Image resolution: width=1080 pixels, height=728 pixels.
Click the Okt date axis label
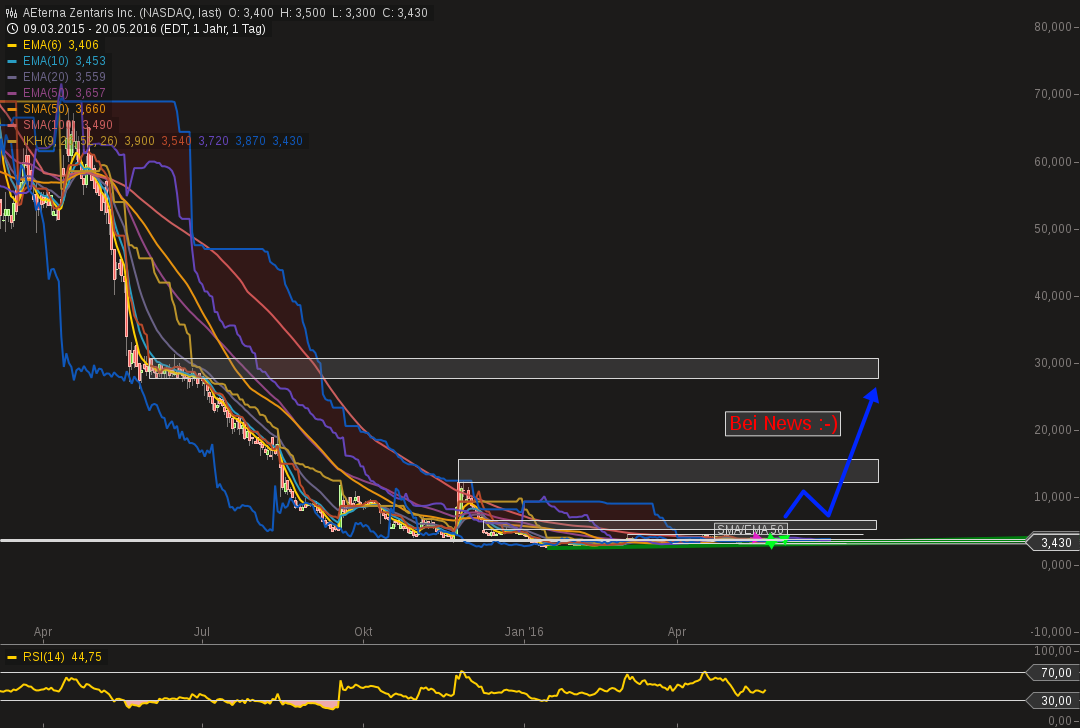click(x=363, y=632)
